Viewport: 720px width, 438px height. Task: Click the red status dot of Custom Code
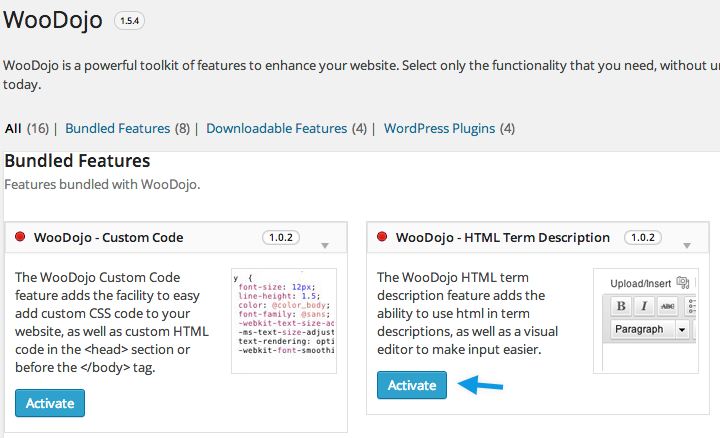(20, 237)
